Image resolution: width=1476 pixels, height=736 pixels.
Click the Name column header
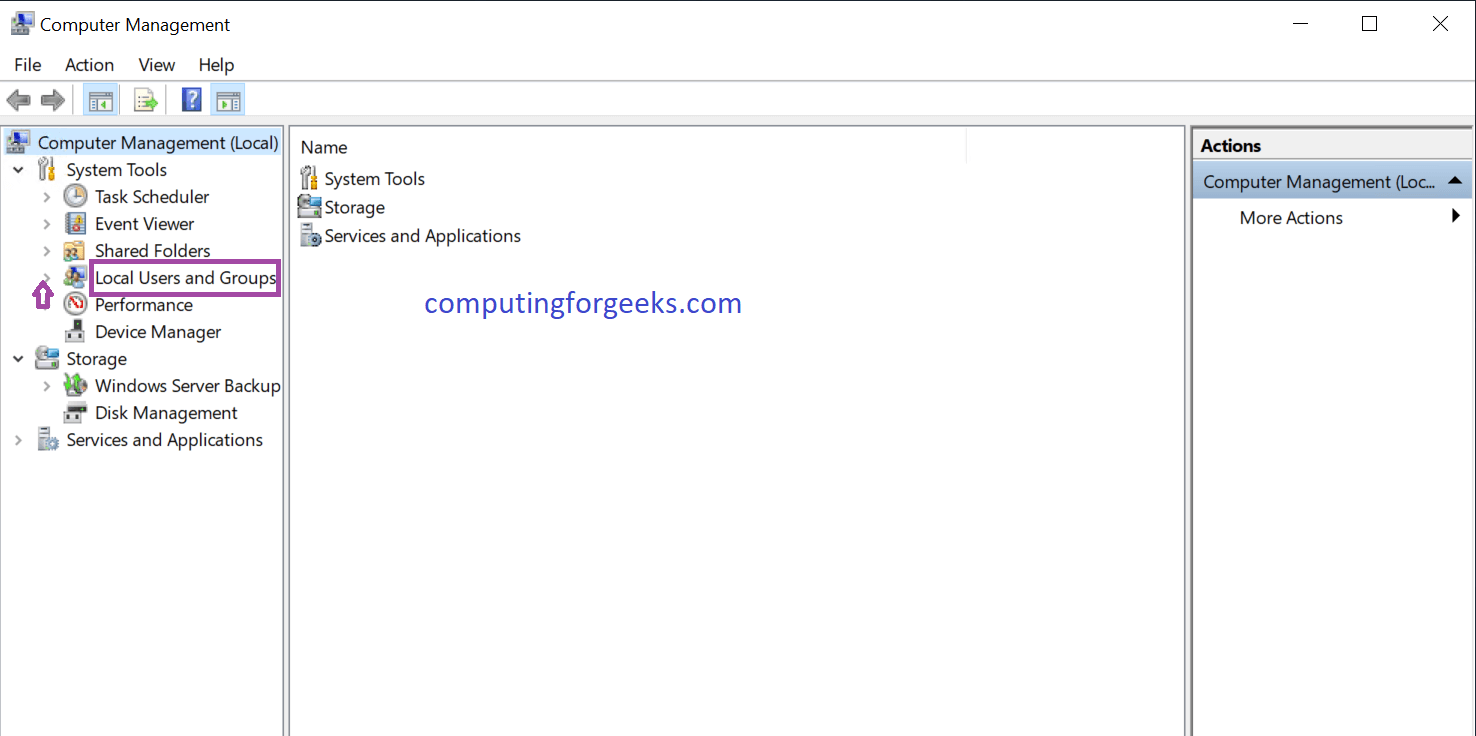pos(324,147)
